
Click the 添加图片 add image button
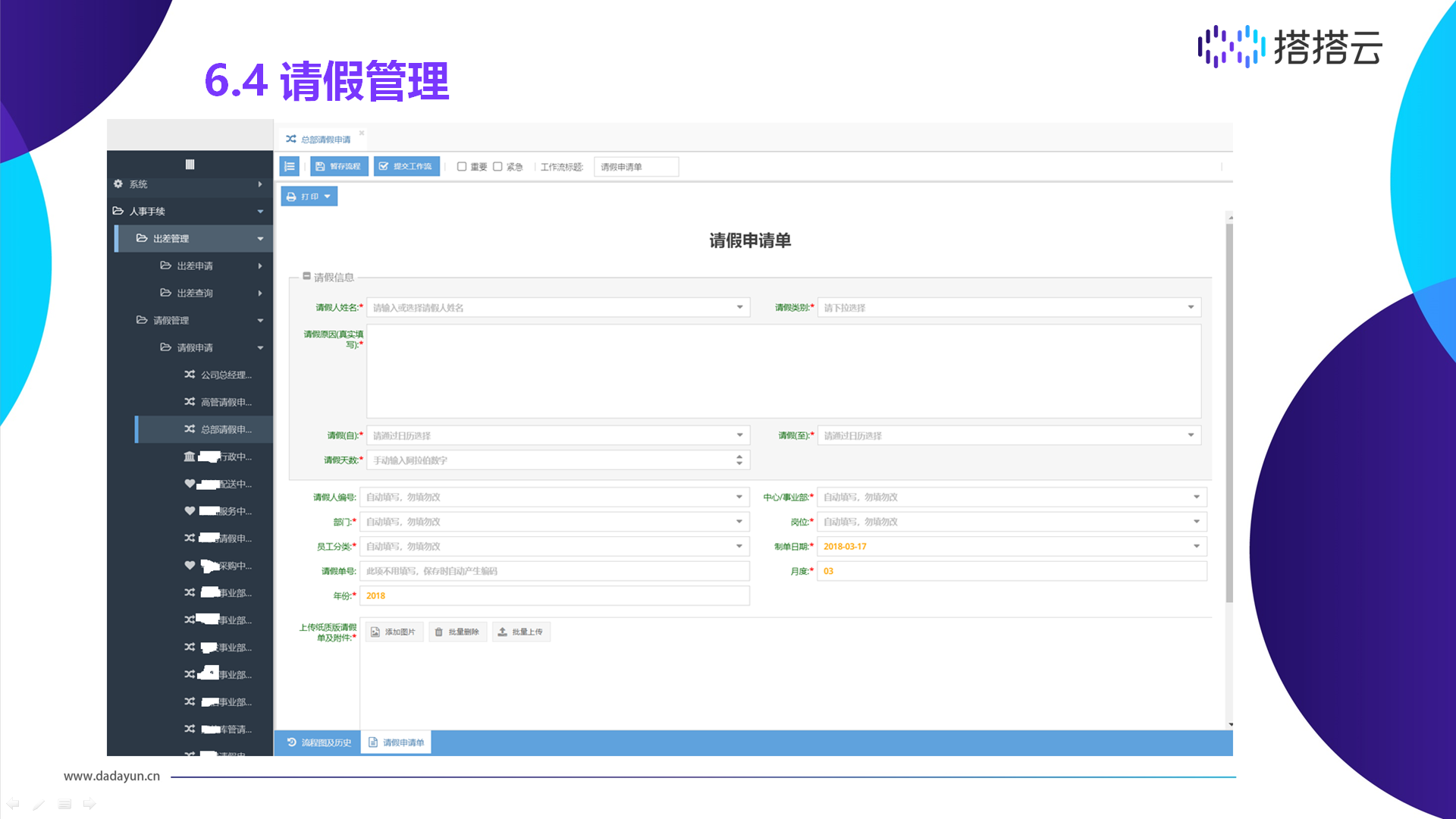click(394, 632)
